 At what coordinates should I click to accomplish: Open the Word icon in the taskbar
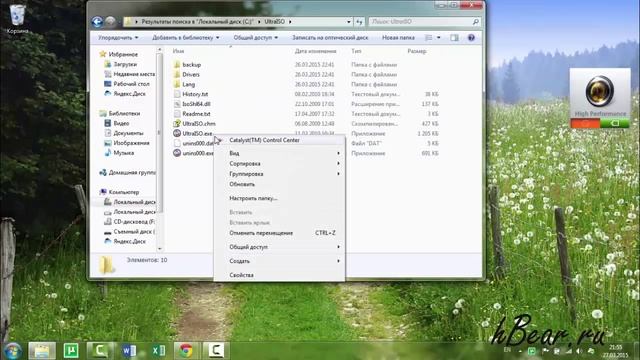129,351
